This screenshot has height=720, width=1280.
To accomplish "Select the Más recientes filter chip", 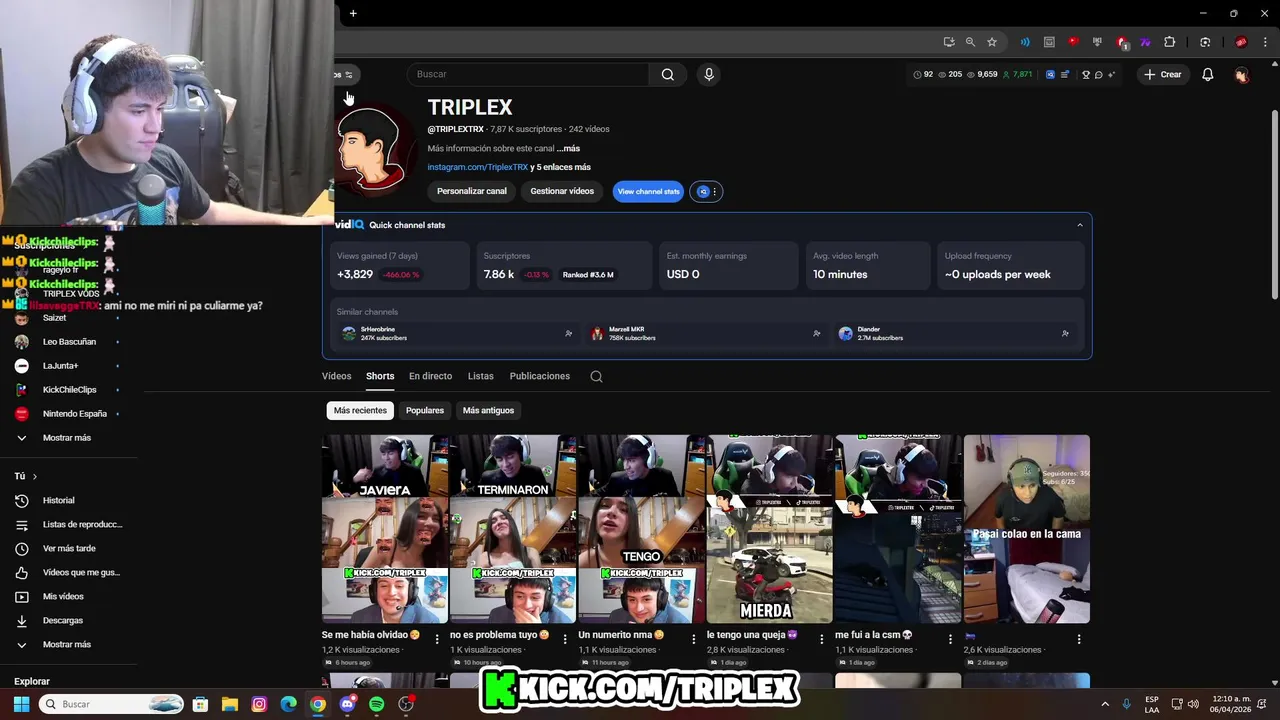I will coord(360,410).
